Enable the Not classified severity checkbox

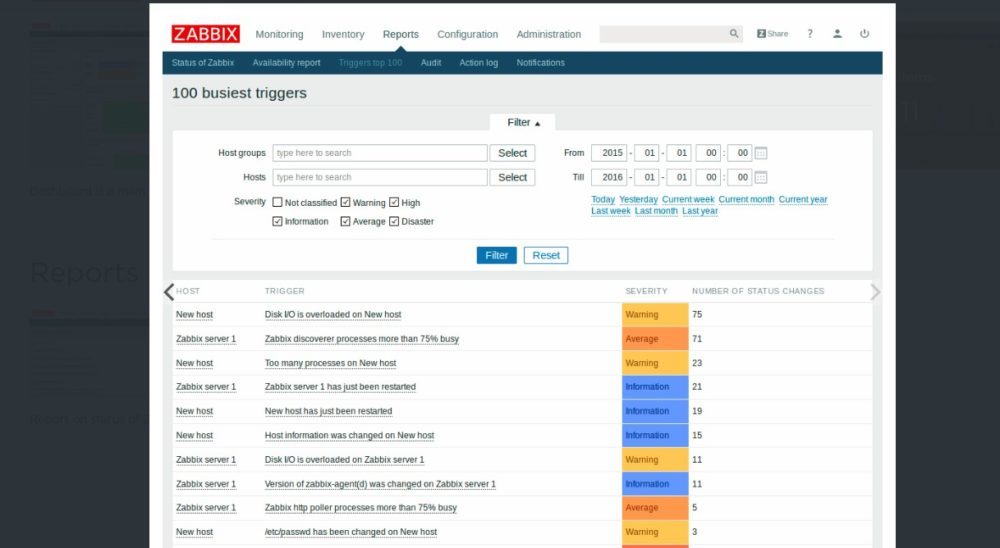pyautogui.click(x=277, y=202)
